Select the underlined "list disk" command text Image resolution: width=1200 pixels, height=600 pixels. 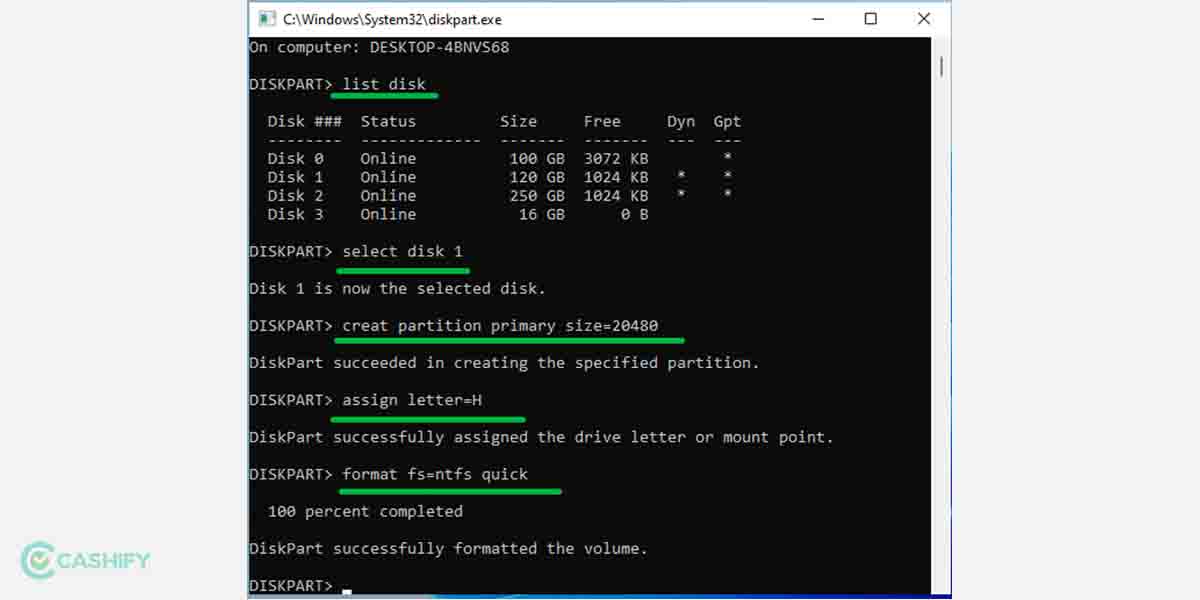[384, 84]
